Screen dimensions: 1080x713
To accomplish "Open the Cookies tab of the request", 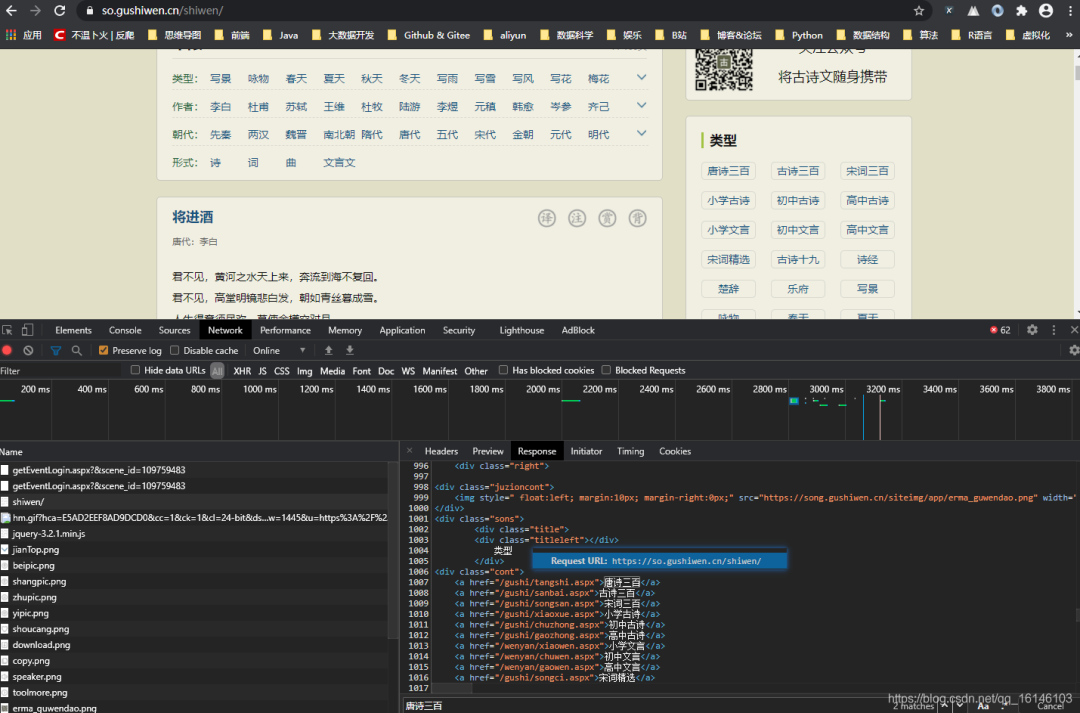I will [x=675, y=451].
